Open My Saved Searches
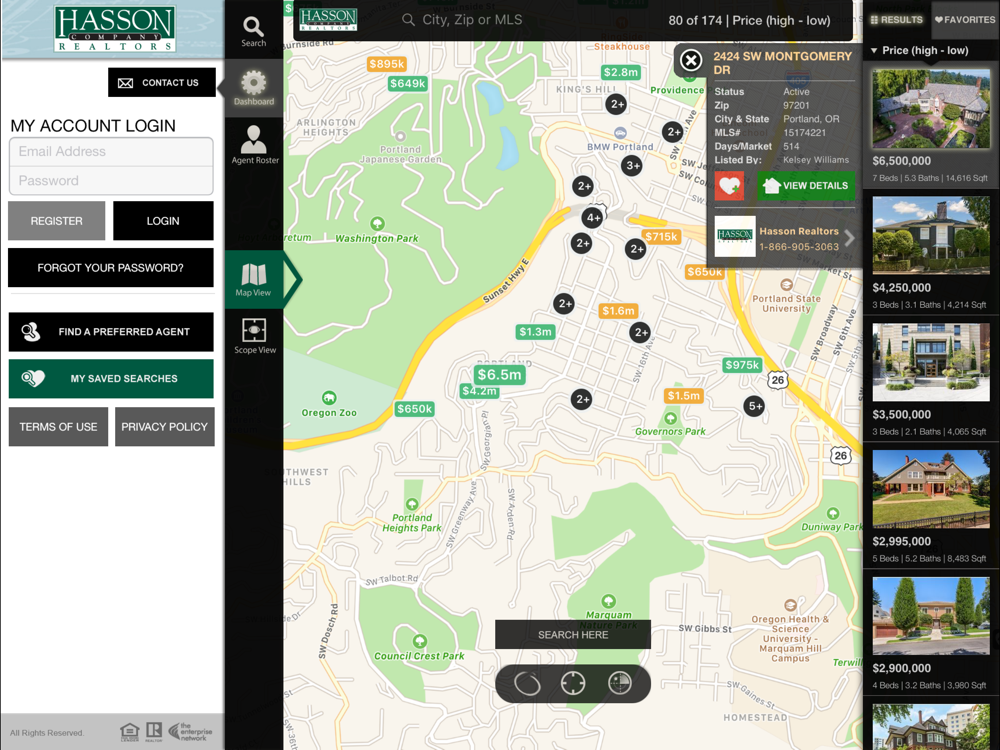 111,379
